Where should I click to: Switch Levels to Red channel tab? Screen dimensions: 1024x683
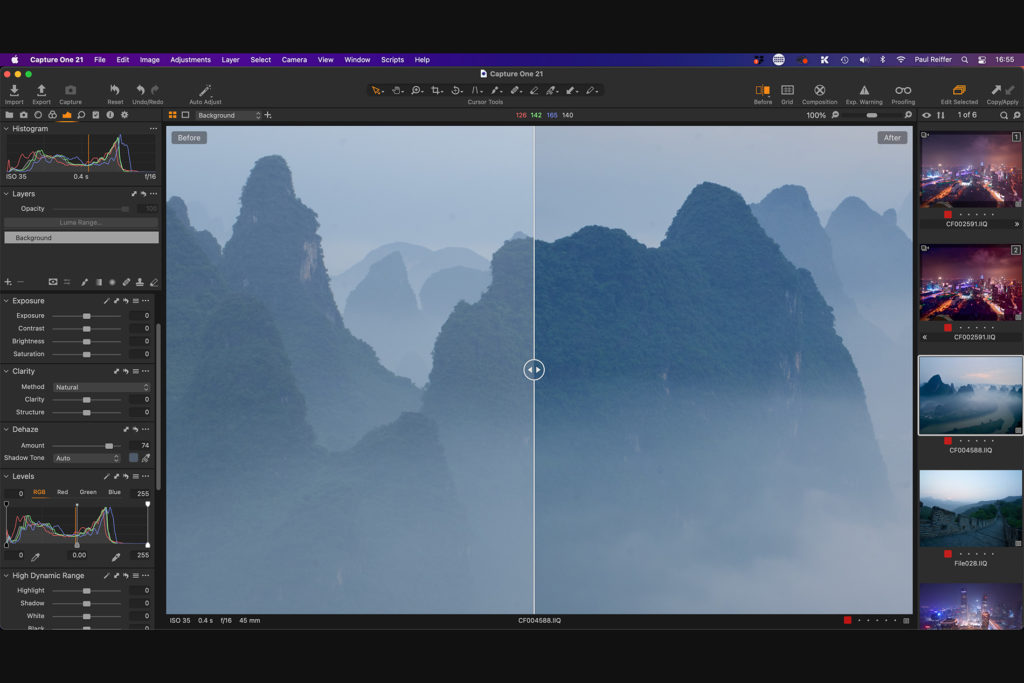point(62,492)
